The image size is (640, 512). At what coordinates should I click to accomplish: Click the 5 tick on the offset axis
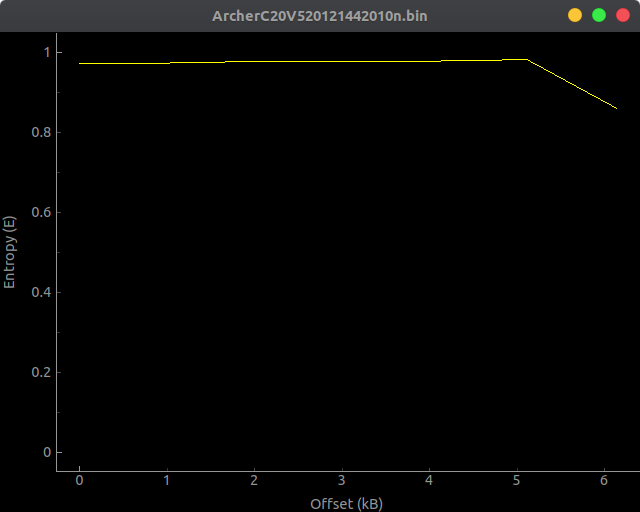point(517,481)
